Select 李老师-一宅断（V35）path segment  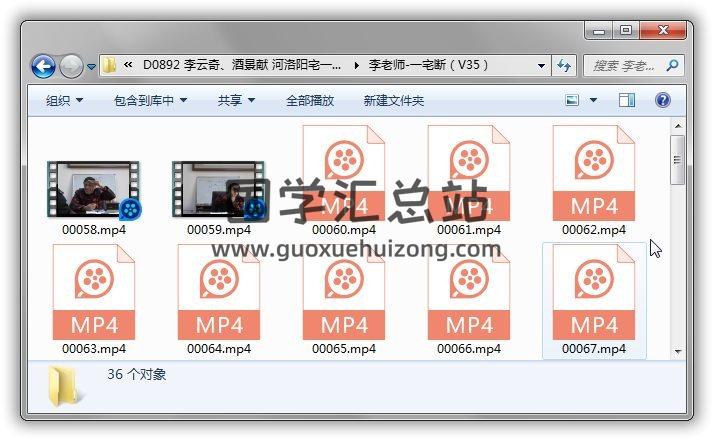coord(428,65)
